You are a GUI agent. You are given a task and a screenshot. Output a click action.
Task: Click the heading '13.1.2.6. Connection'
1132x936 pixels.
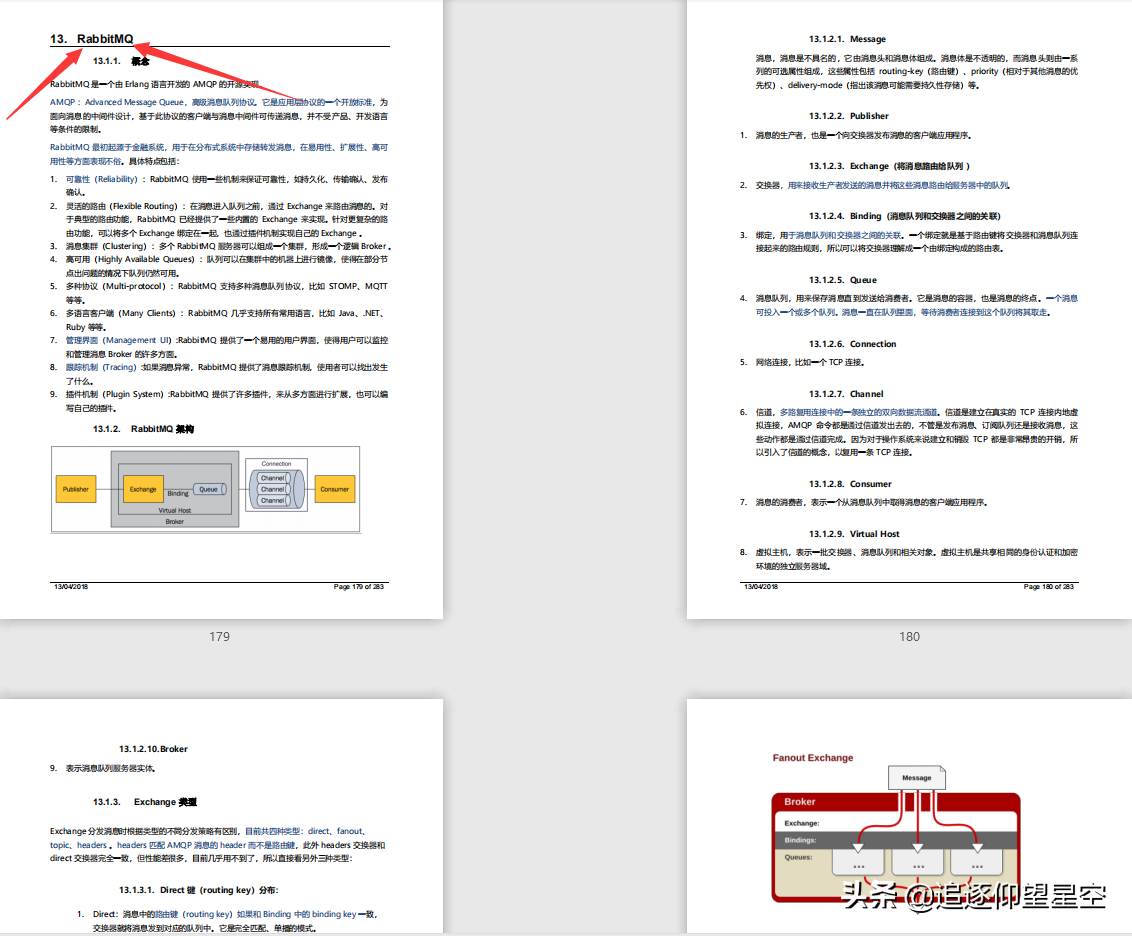[853, 344]
